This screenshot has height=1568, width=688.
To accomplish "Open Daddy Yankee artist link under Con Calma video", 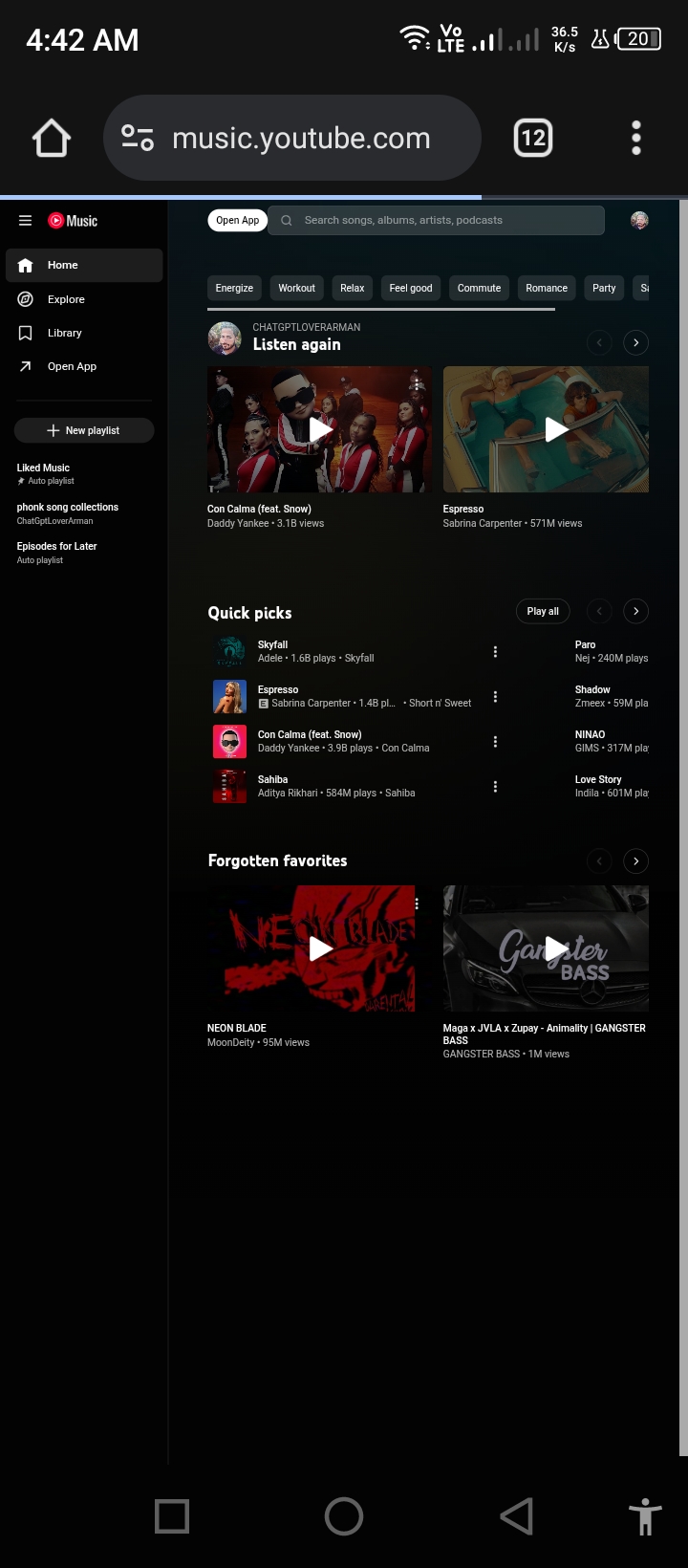I will click(x=238, y=524).
